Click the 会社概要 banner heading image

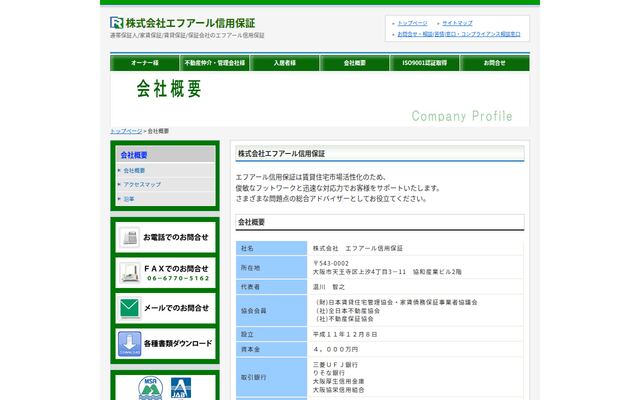click(169, 88)
